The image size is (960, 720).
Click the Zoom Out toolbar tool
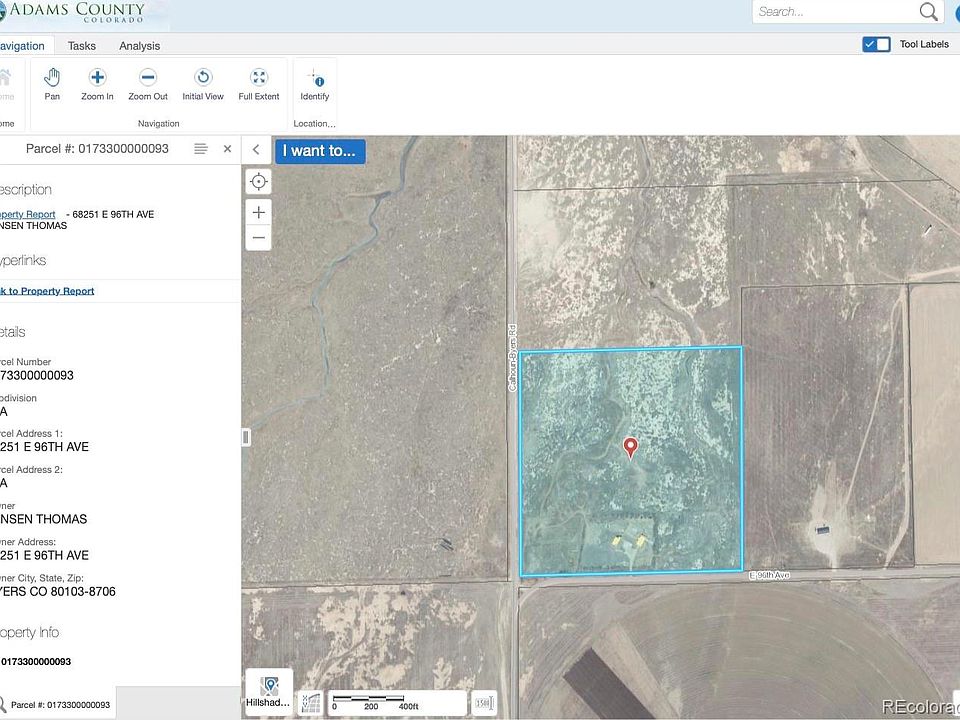coord(148,84)
